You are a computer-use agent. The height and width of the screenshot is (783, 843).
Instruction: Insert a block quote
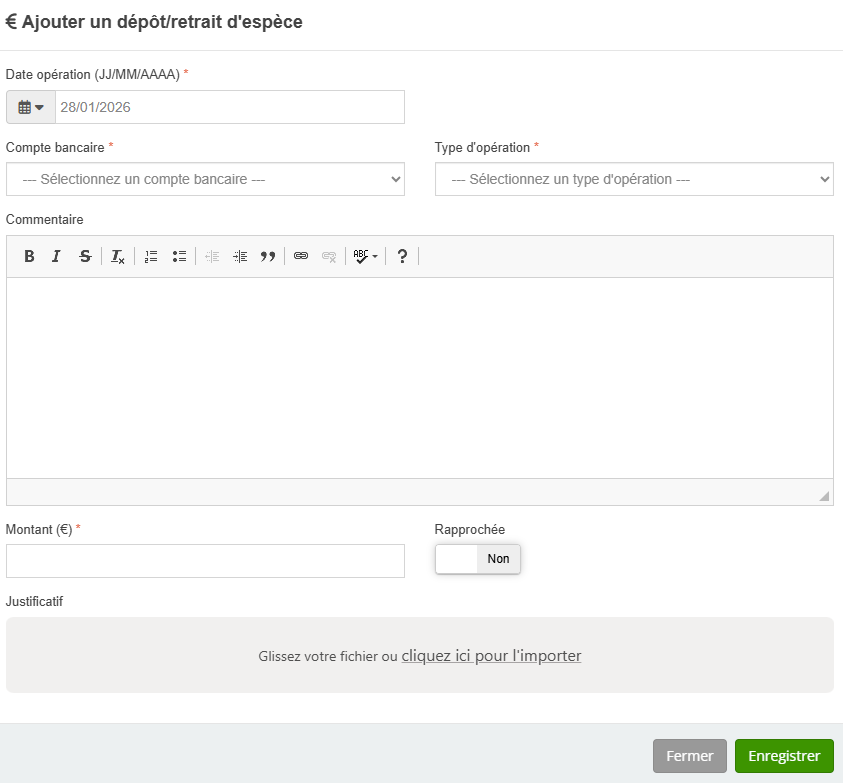268,256
